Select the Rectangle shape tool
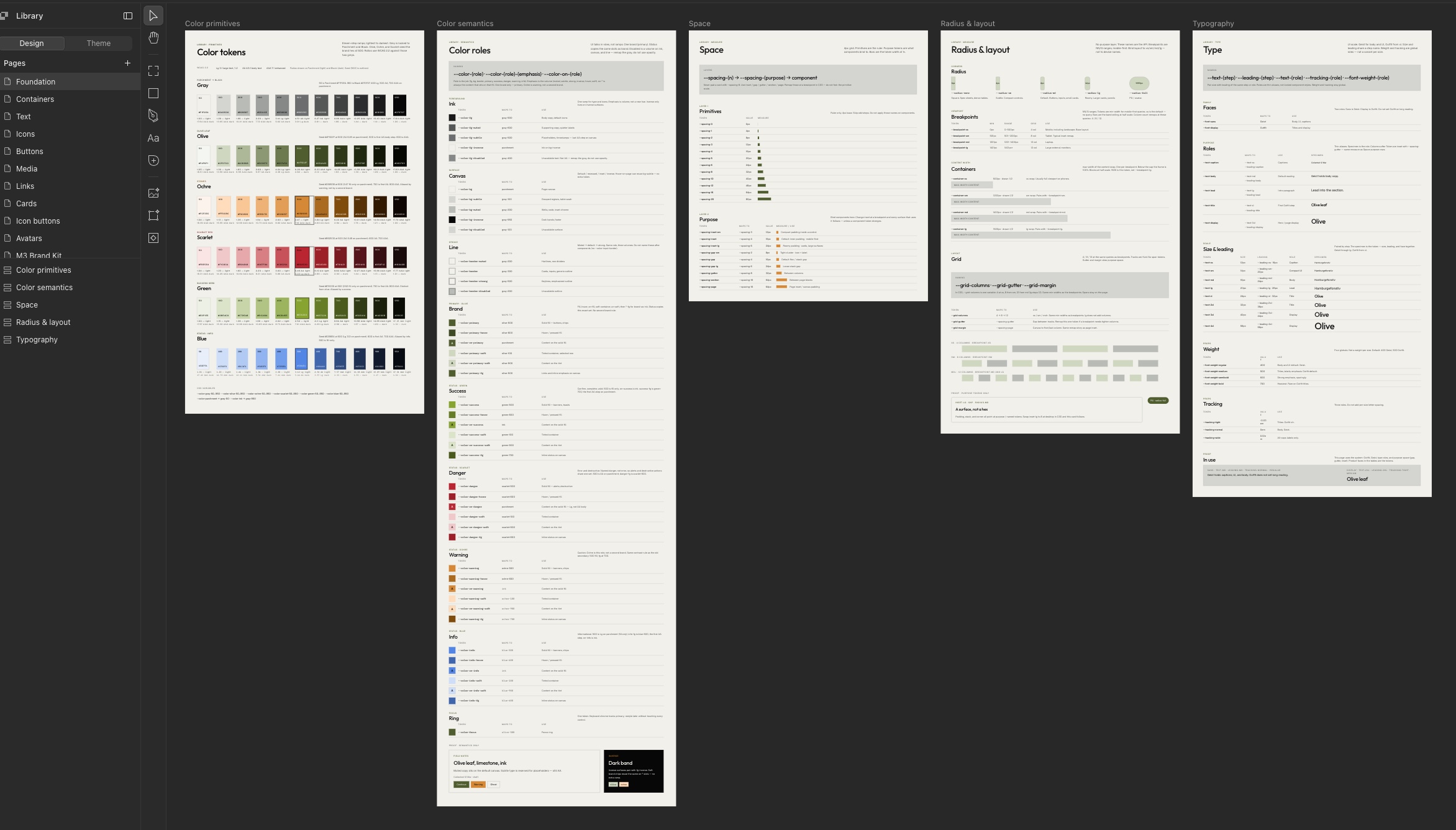The height and width of the screenshot is (830, 1456). pyautogui.click(x=153, y=93)
